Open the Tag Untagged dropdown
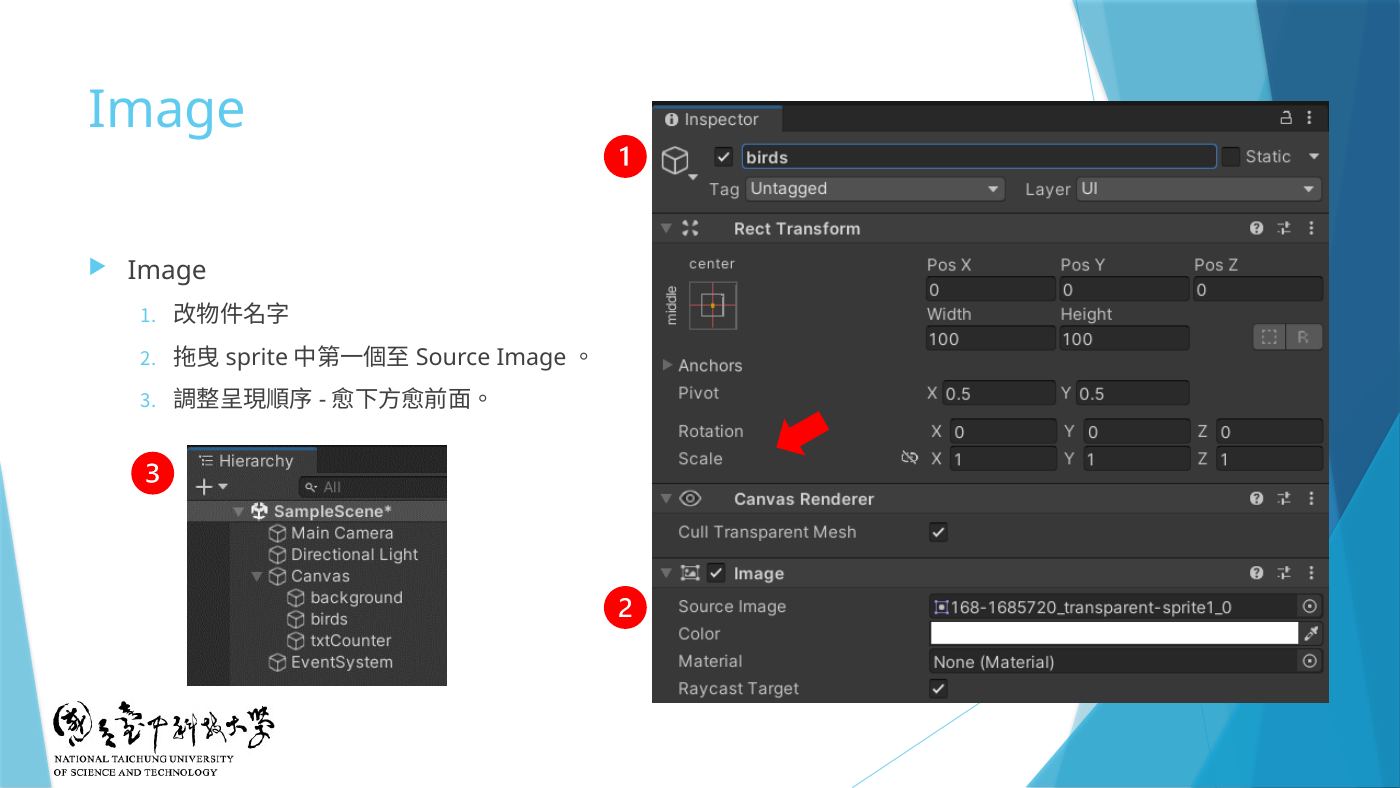Image resolution: width=1400 pixels, height=788 pixels. [875, 188]
